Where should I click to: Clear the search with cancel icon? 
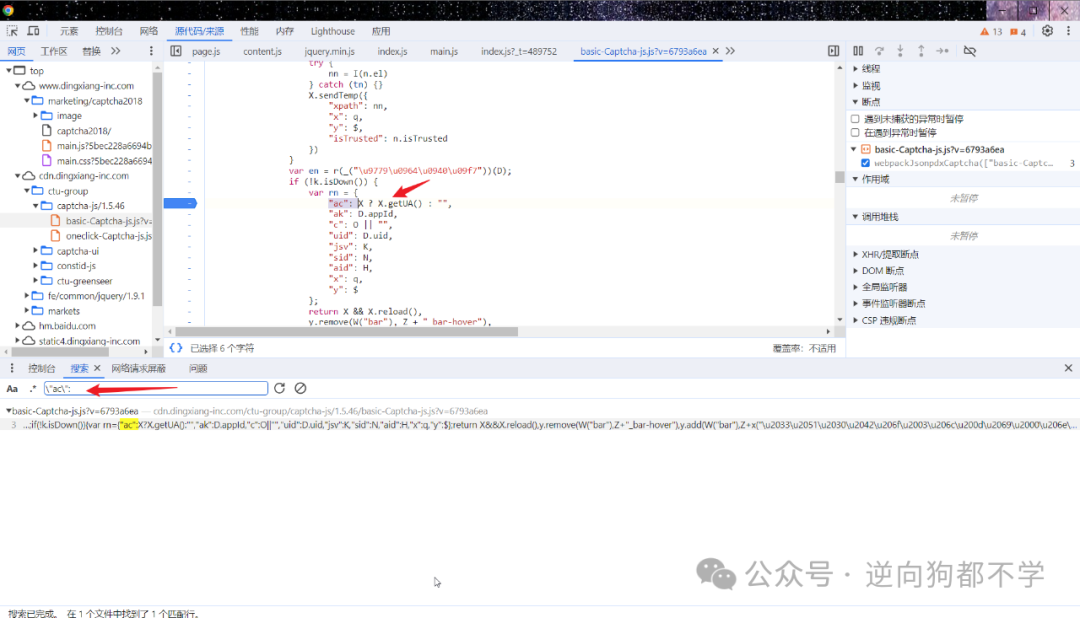(x=300, y=388)
